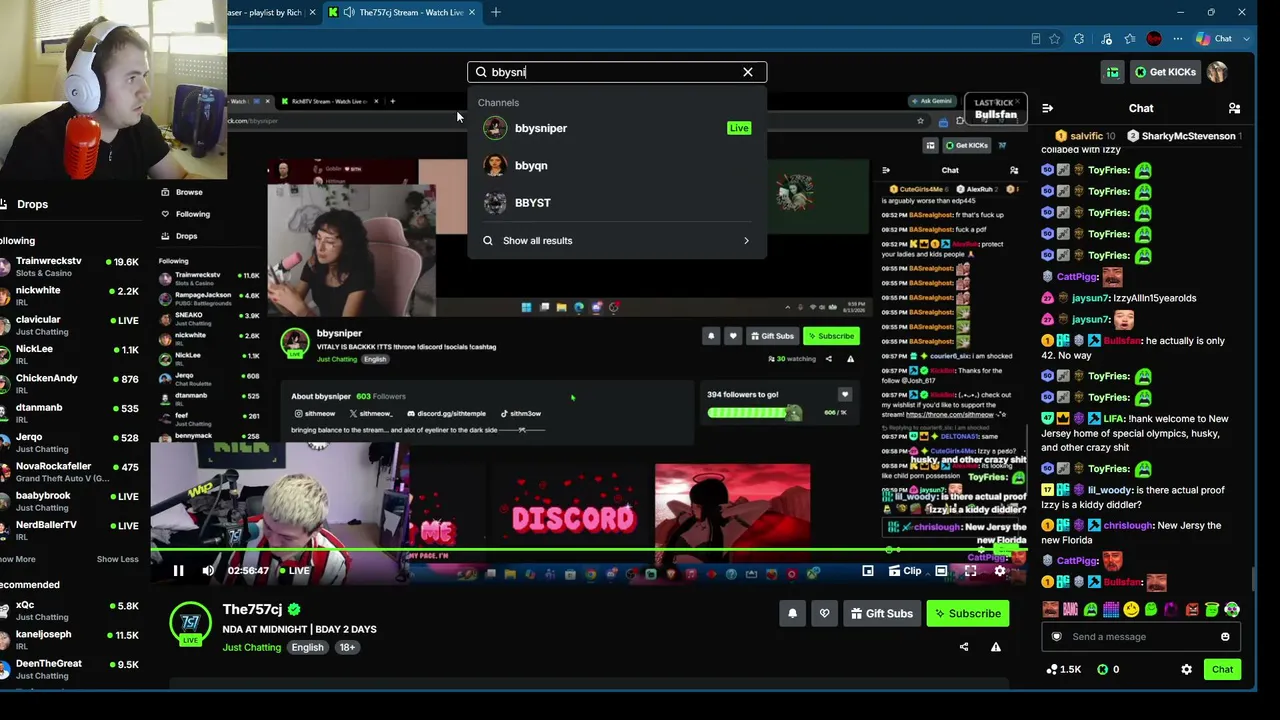Select the bbysniper channel result

617,128
